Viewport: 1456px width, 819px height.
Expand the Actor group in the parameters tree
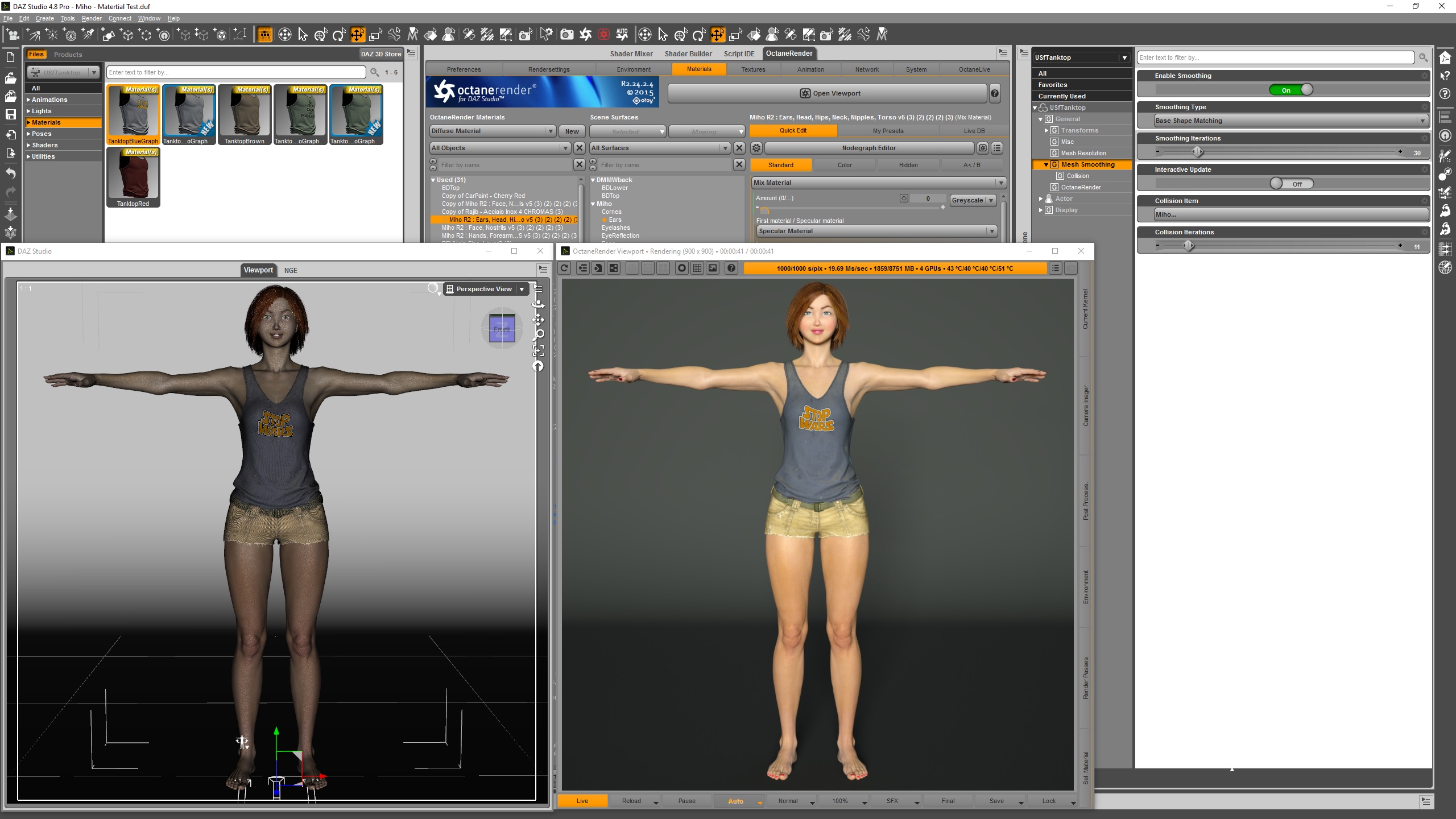coord(1041,198)
